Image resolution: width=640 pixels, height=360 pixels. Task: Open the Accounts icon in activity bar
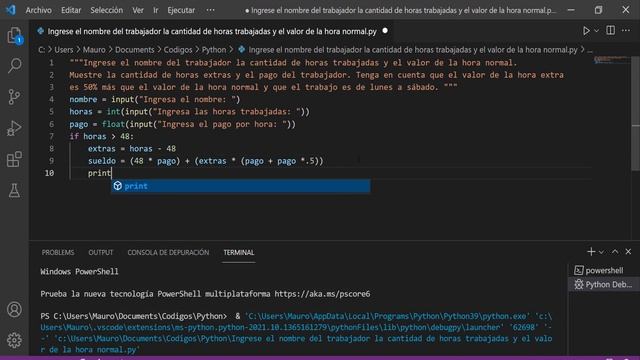coord(14,309)
